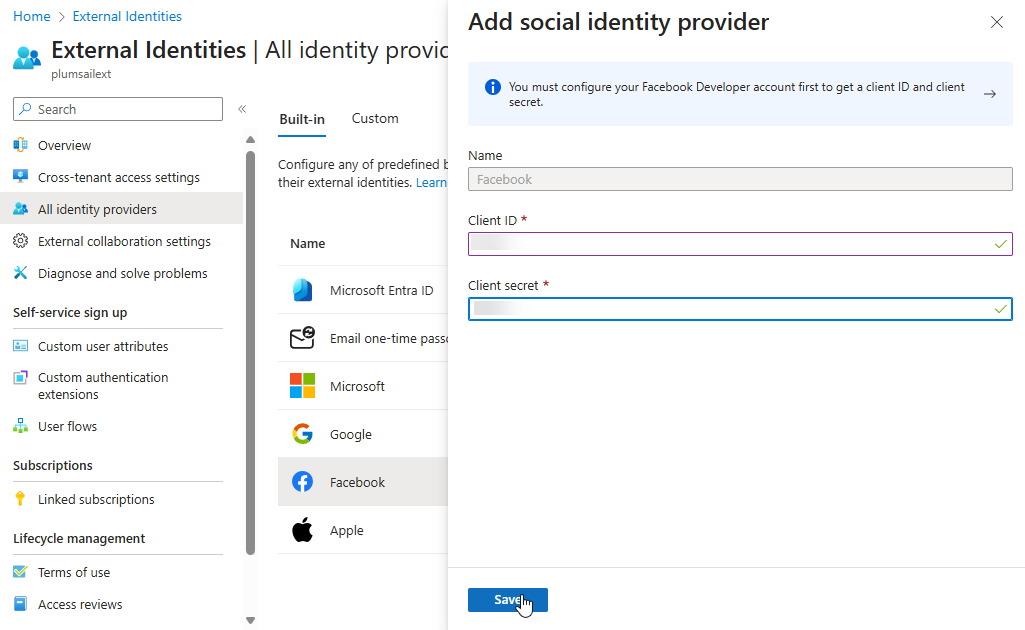1025x630 pixels.
Task: Open the Email one-time passcode icon
Action: (x=302, y=338)
